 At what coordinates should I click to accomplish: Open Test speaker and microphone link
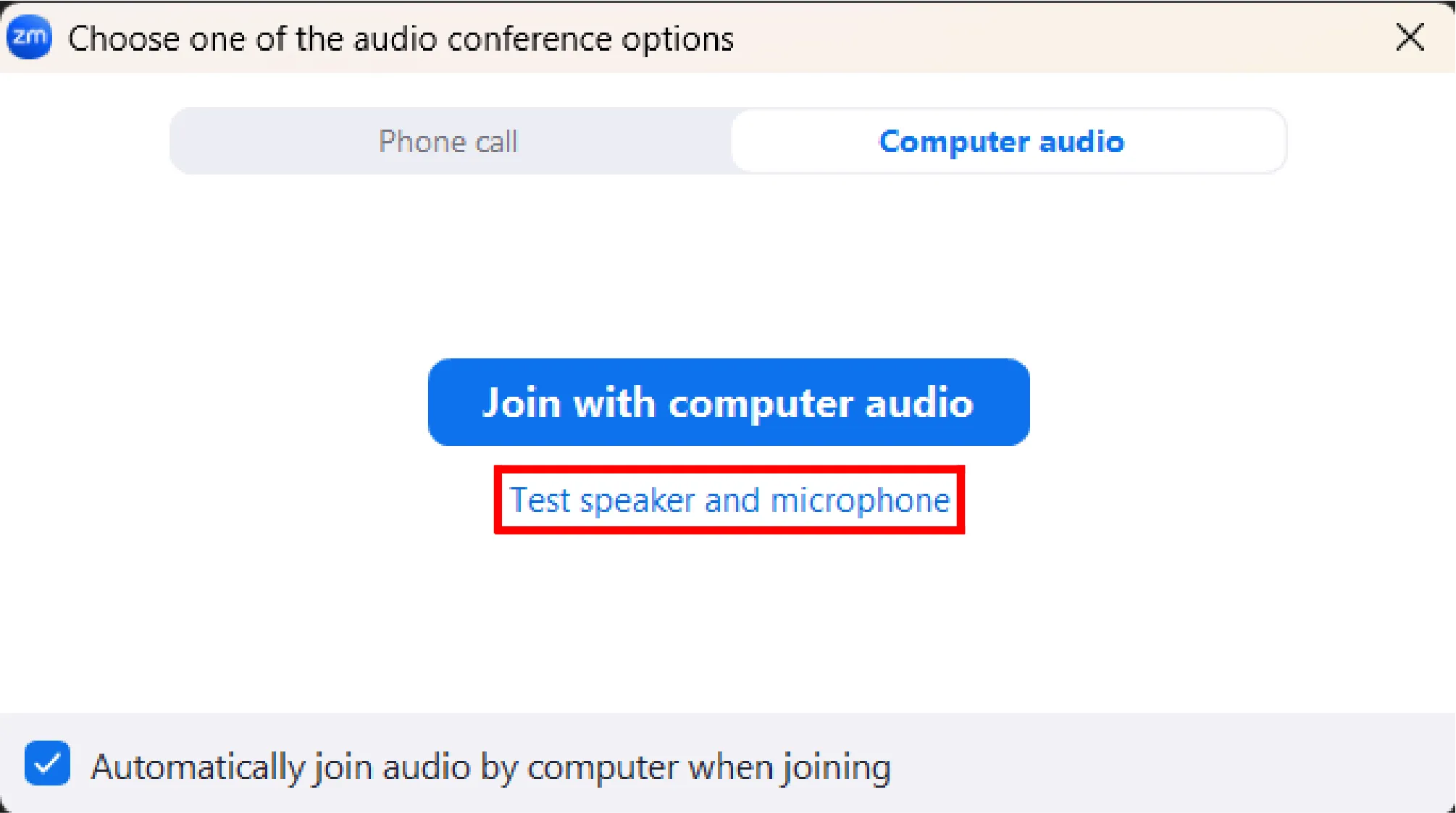point(729,500)
